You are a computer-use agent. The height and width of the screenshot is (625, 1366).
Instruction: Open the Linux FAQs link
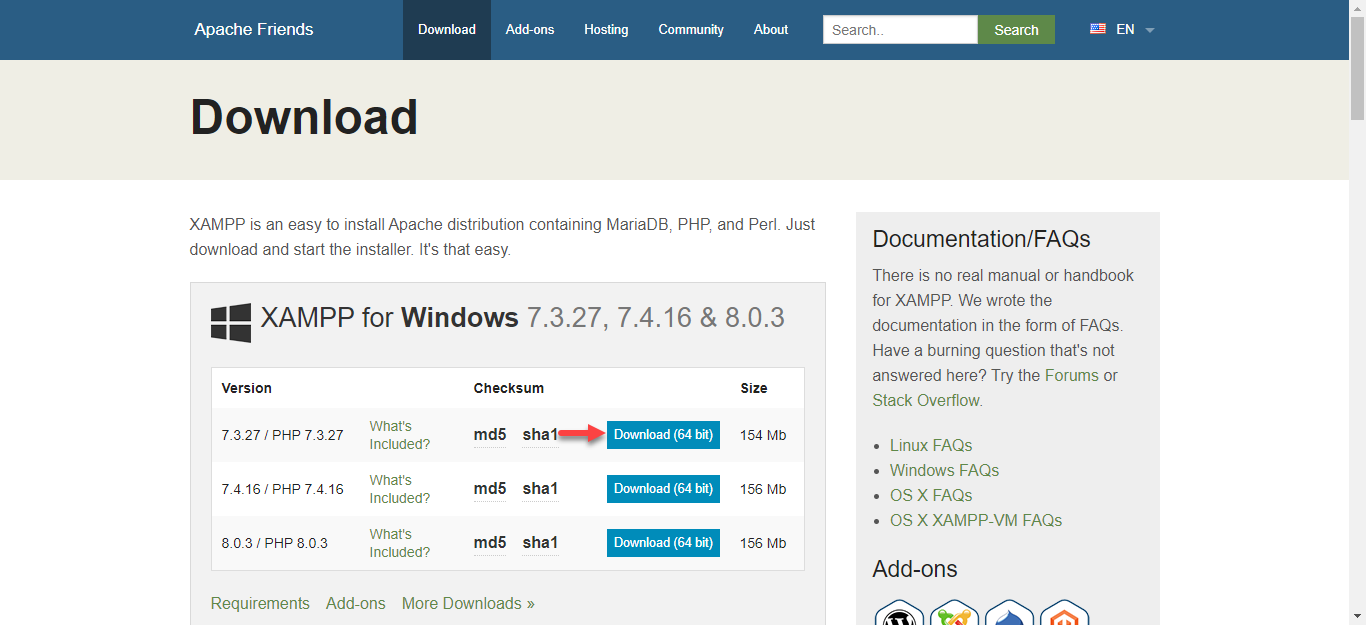tap(931, 445)
